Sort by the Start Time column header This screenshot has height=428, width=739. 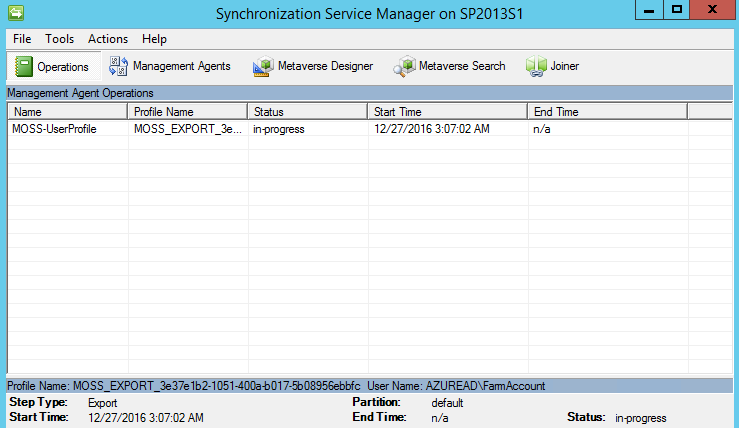pos(447,112)
